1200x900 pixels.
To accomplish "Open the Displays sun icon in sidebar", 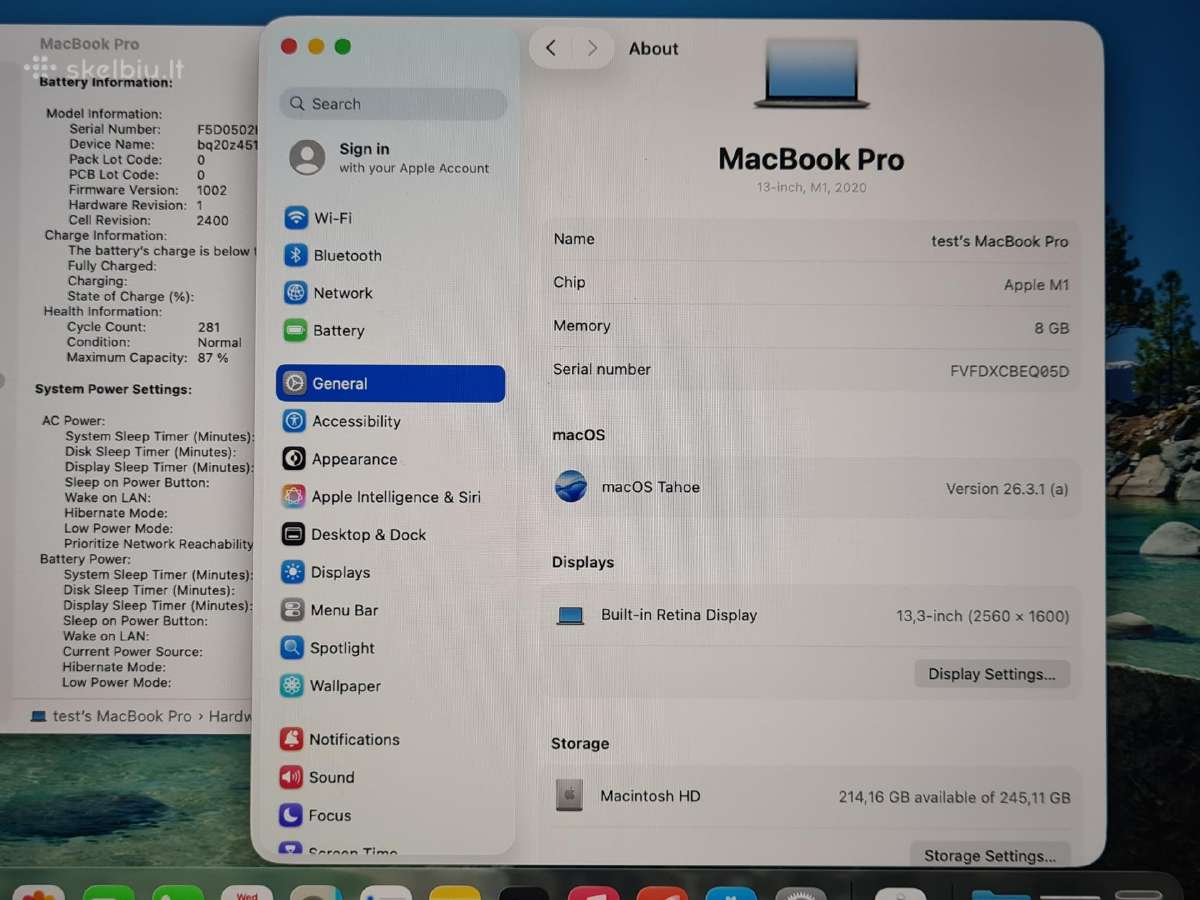I will coord(293,572).
